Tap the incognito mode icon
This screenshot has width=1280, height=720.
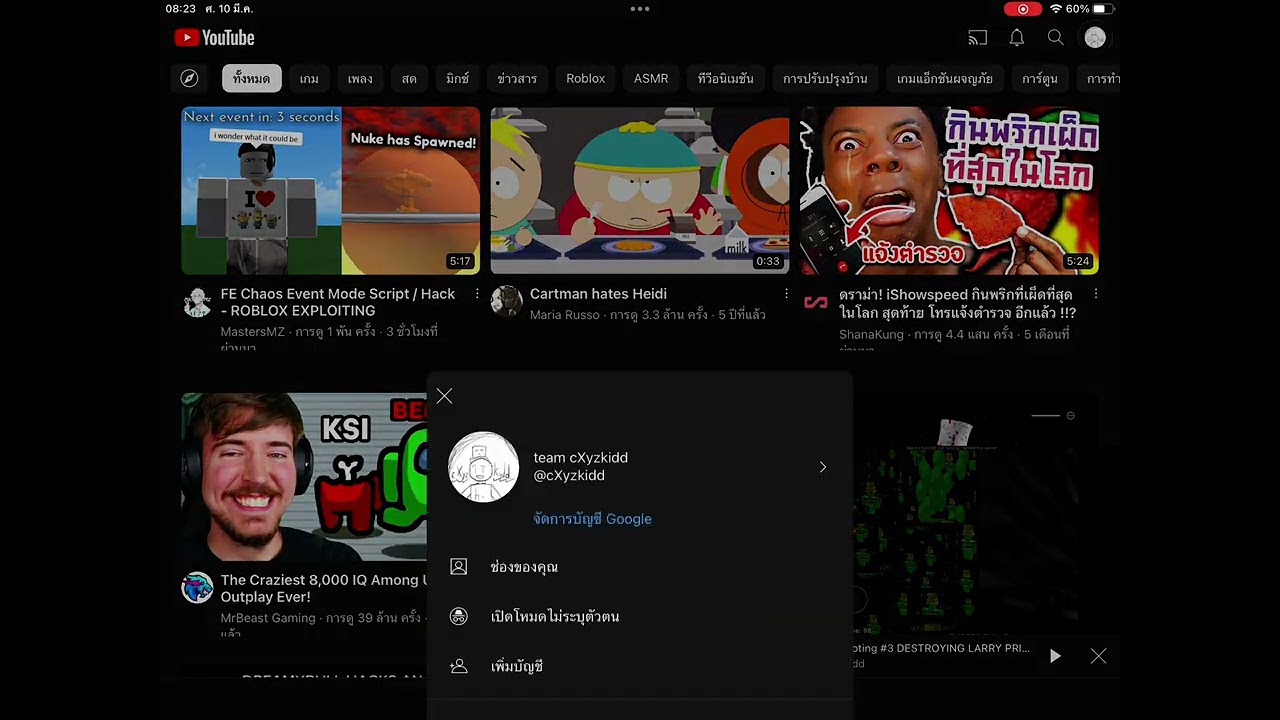(x=459, y=617)
